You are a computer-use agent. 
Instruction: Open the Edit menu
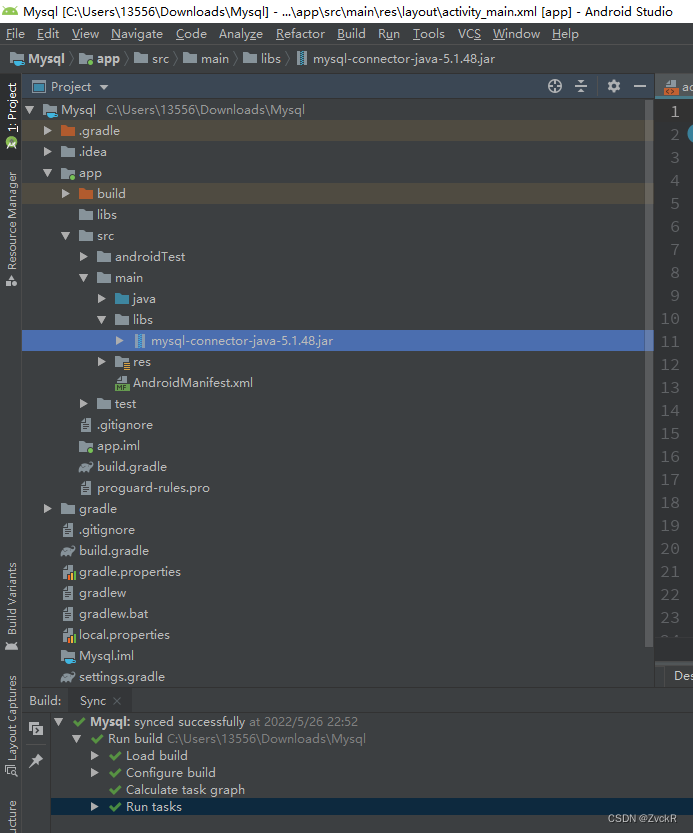point(48,34)
